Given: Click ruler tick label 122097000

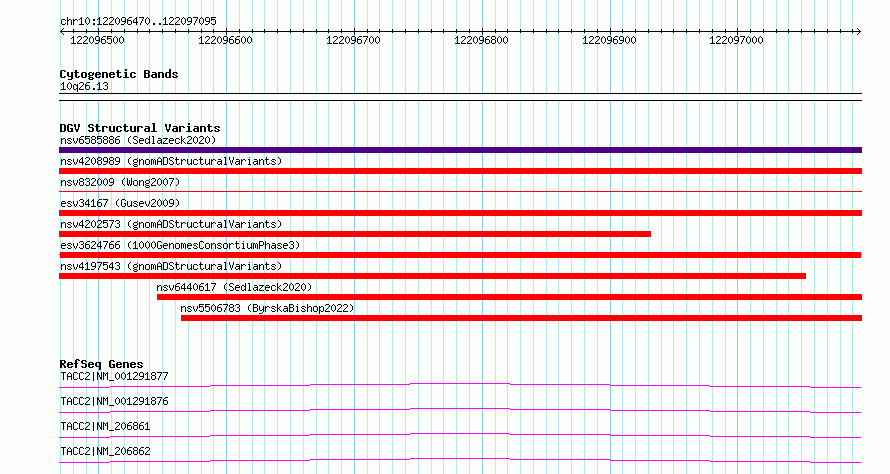Looking at the screenshot, I should tap(736, 40).
